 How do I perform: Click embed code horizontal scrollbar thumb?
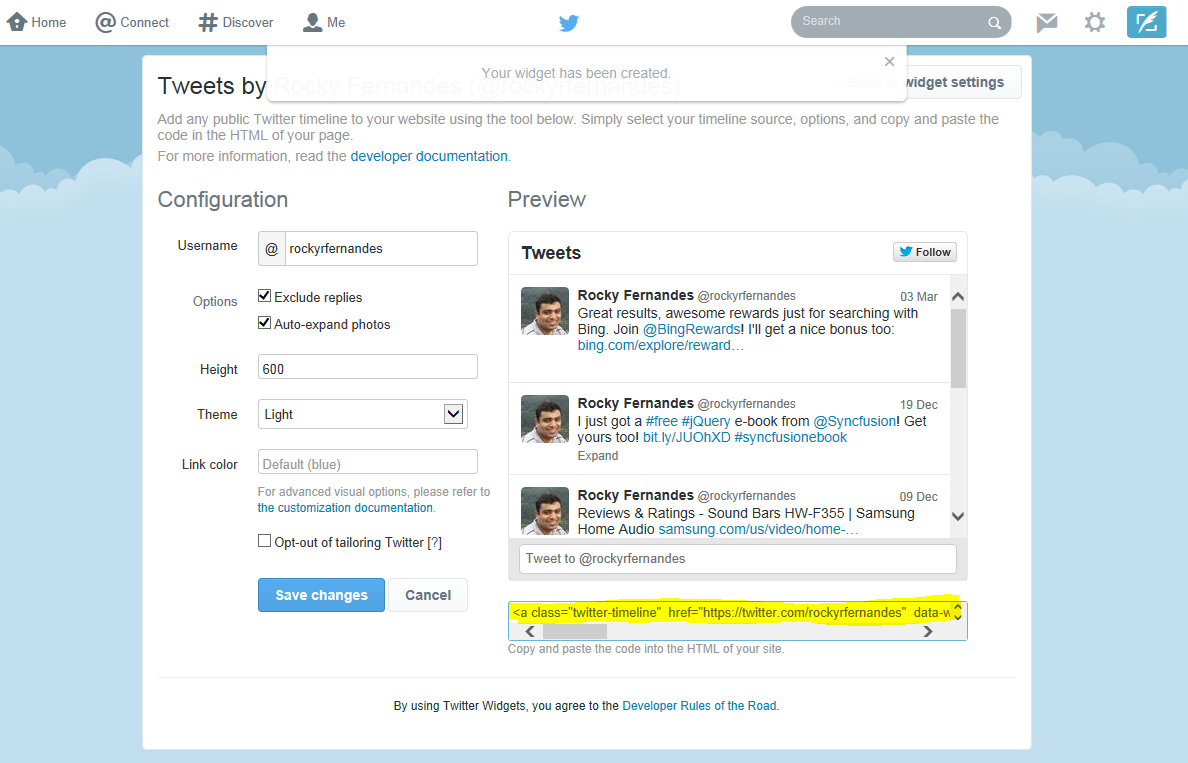click(575, 631)
